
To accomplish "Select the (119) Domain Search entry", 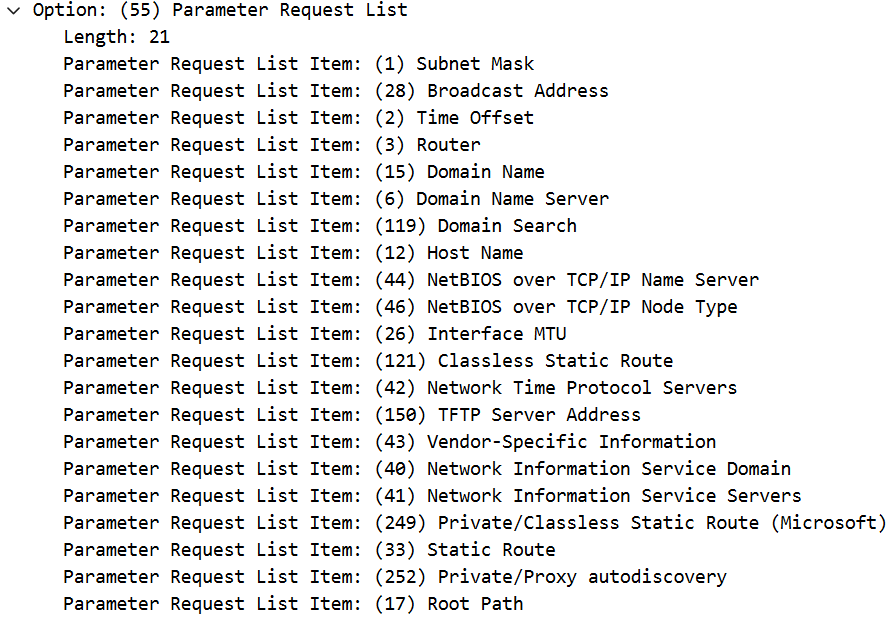I will pos(319,226).
